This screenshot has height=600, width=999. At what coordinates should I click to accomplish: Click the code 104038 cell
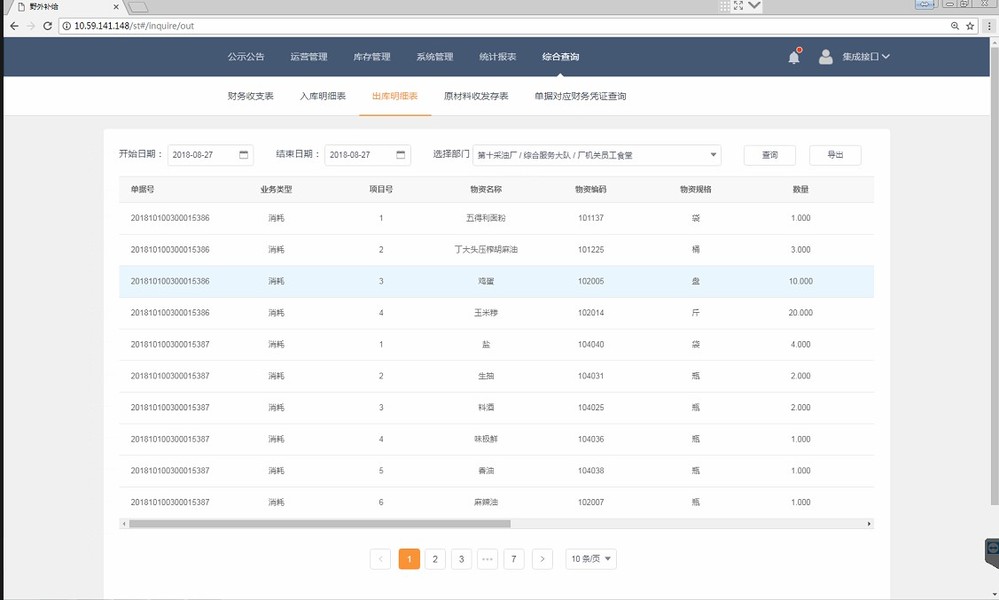[591, 471]
